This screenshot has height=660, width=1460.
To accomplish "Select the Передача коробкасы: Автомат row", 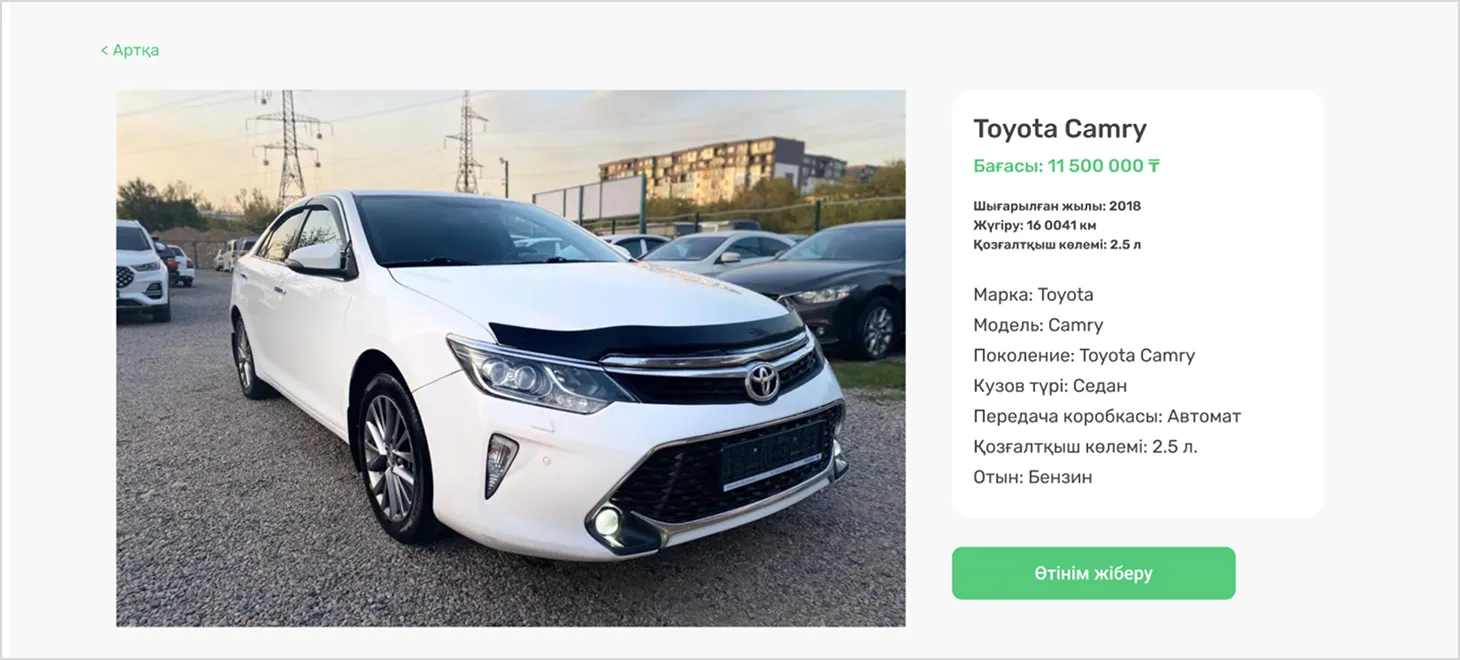I will 1107,416.
